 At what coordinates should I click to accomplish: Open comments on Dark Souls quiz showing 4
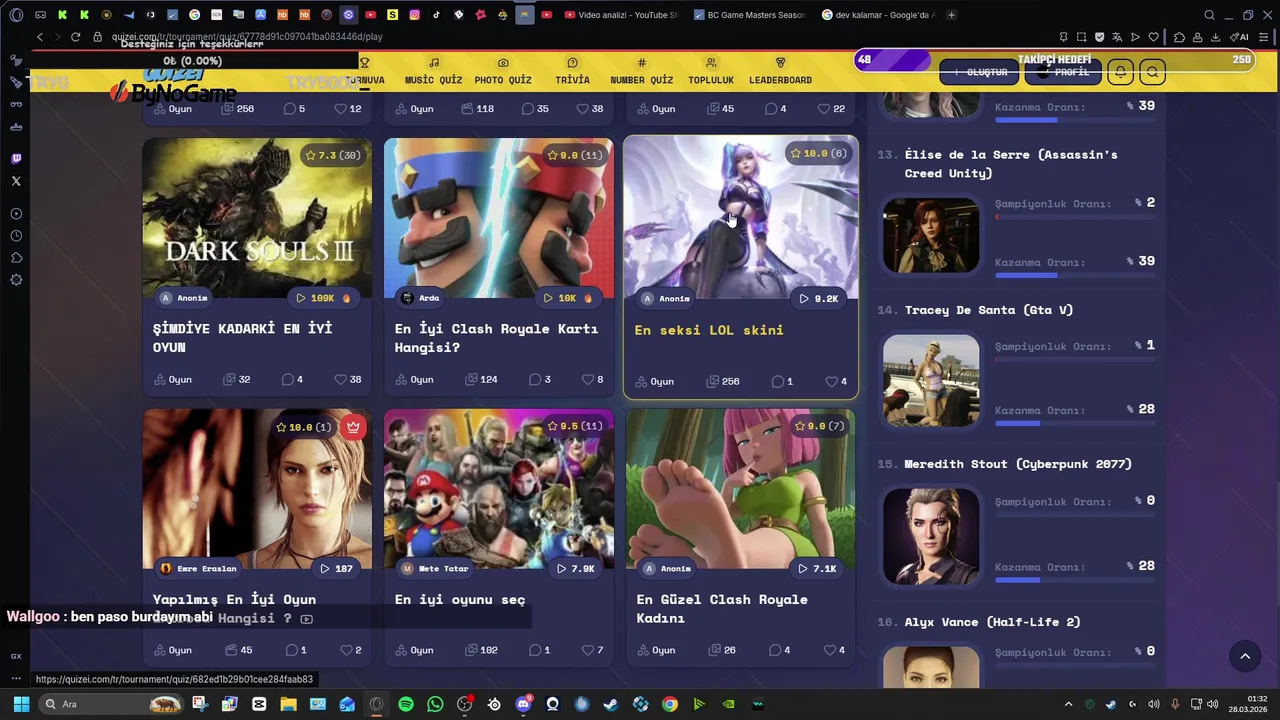tap(292, 379)
